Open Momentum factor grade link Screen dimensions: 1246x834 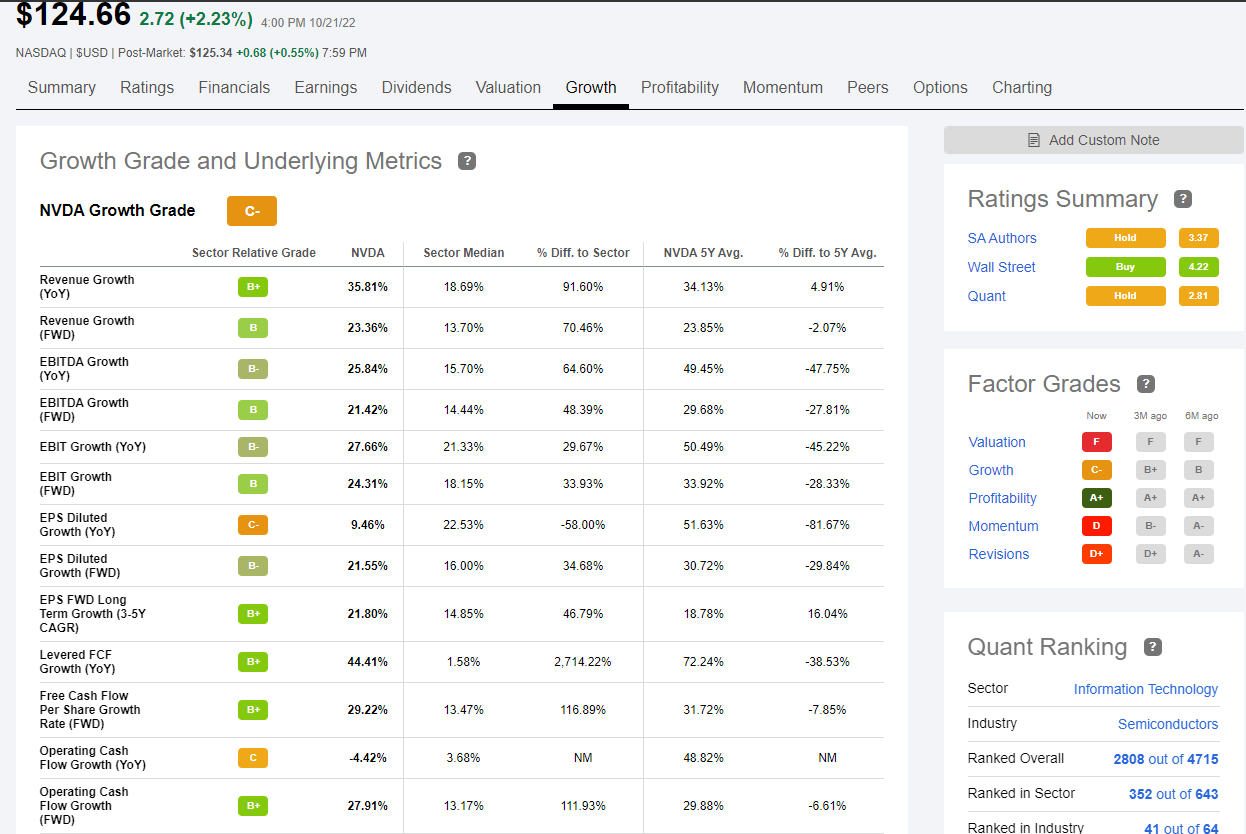pos(1004,526)
